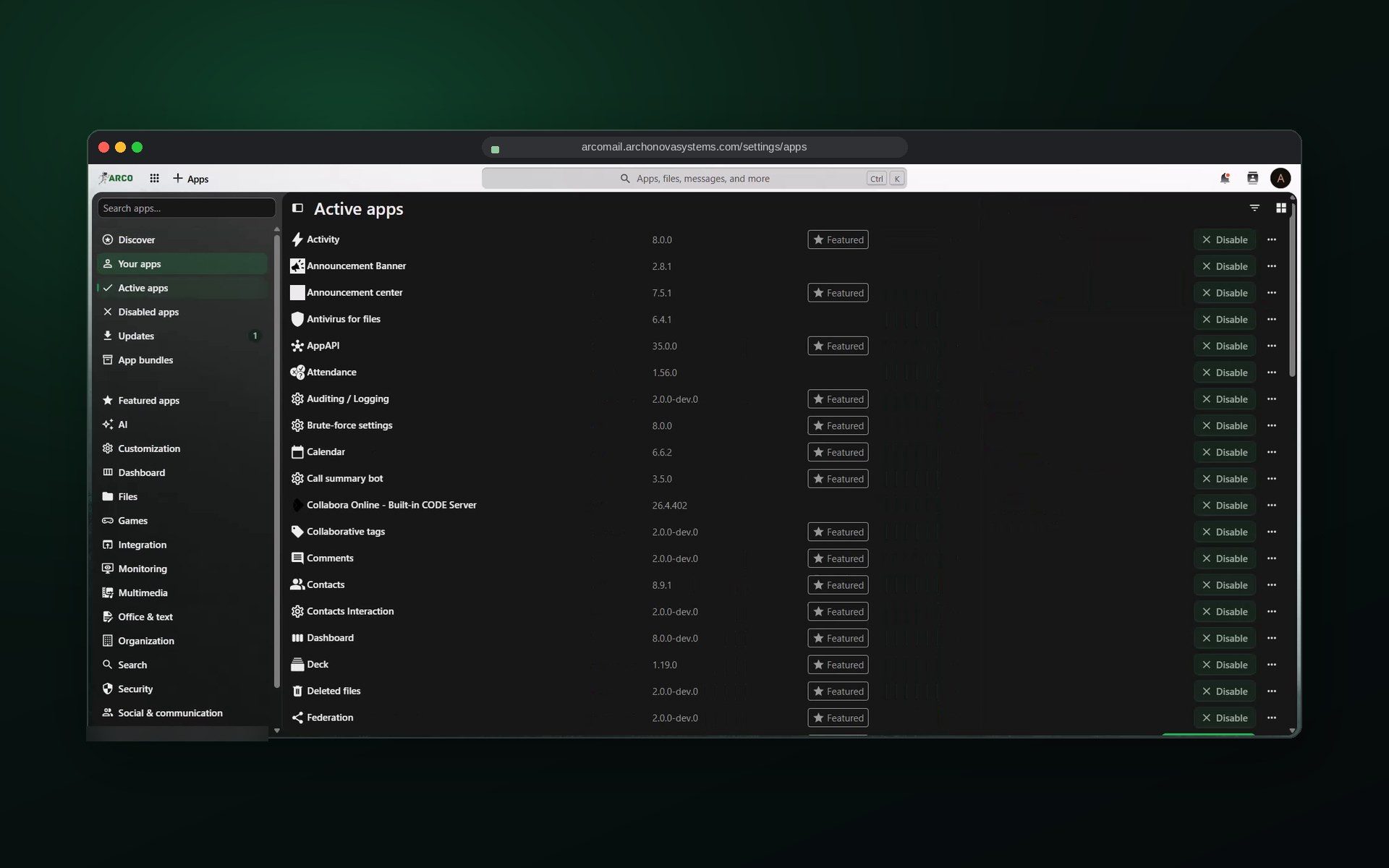Open more options for Activity row
1389x868 pixels.
click(x=1272, y=239)
